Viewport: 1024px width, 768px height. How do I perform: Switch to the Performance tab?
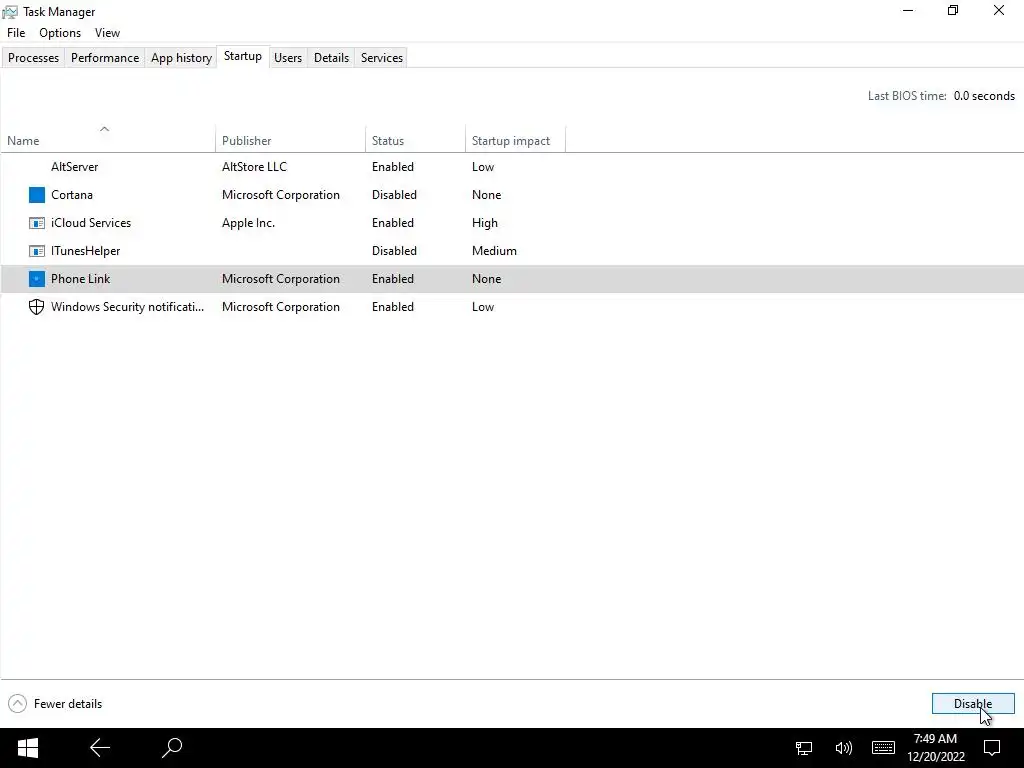pos(104,57)
